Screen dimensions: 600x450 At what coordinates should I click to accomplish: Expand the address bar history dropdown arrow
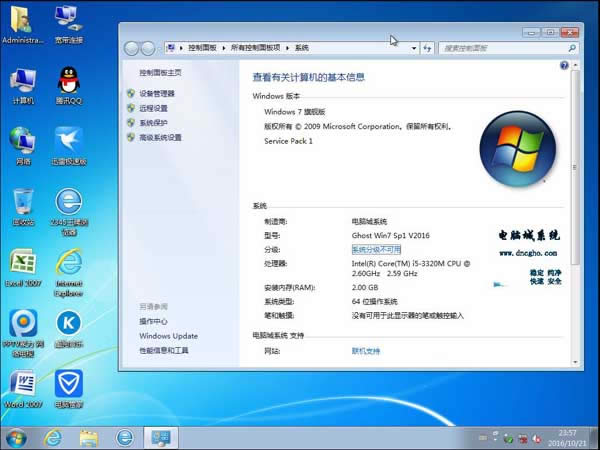point(411,47)
